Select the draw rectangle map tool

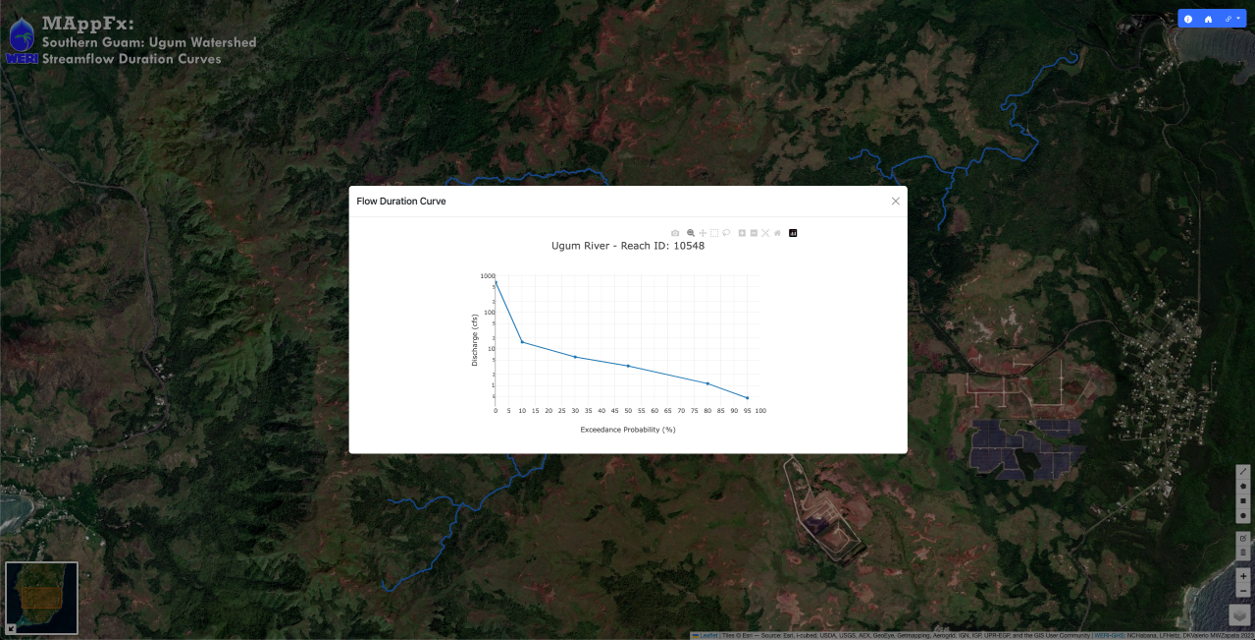(1243, 501)
